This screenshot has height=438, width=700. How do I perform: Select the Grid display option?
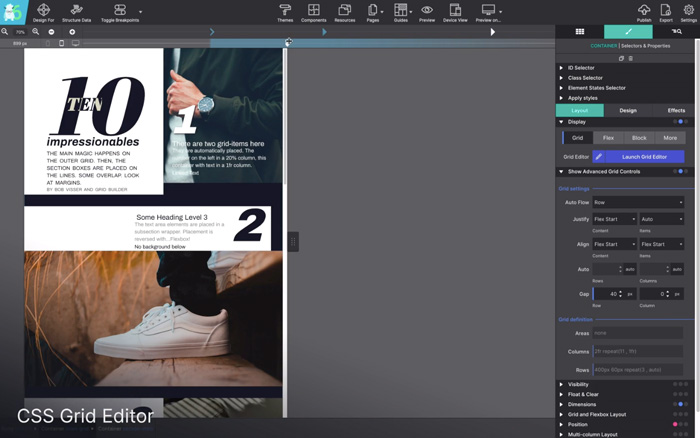click(577, 138)
